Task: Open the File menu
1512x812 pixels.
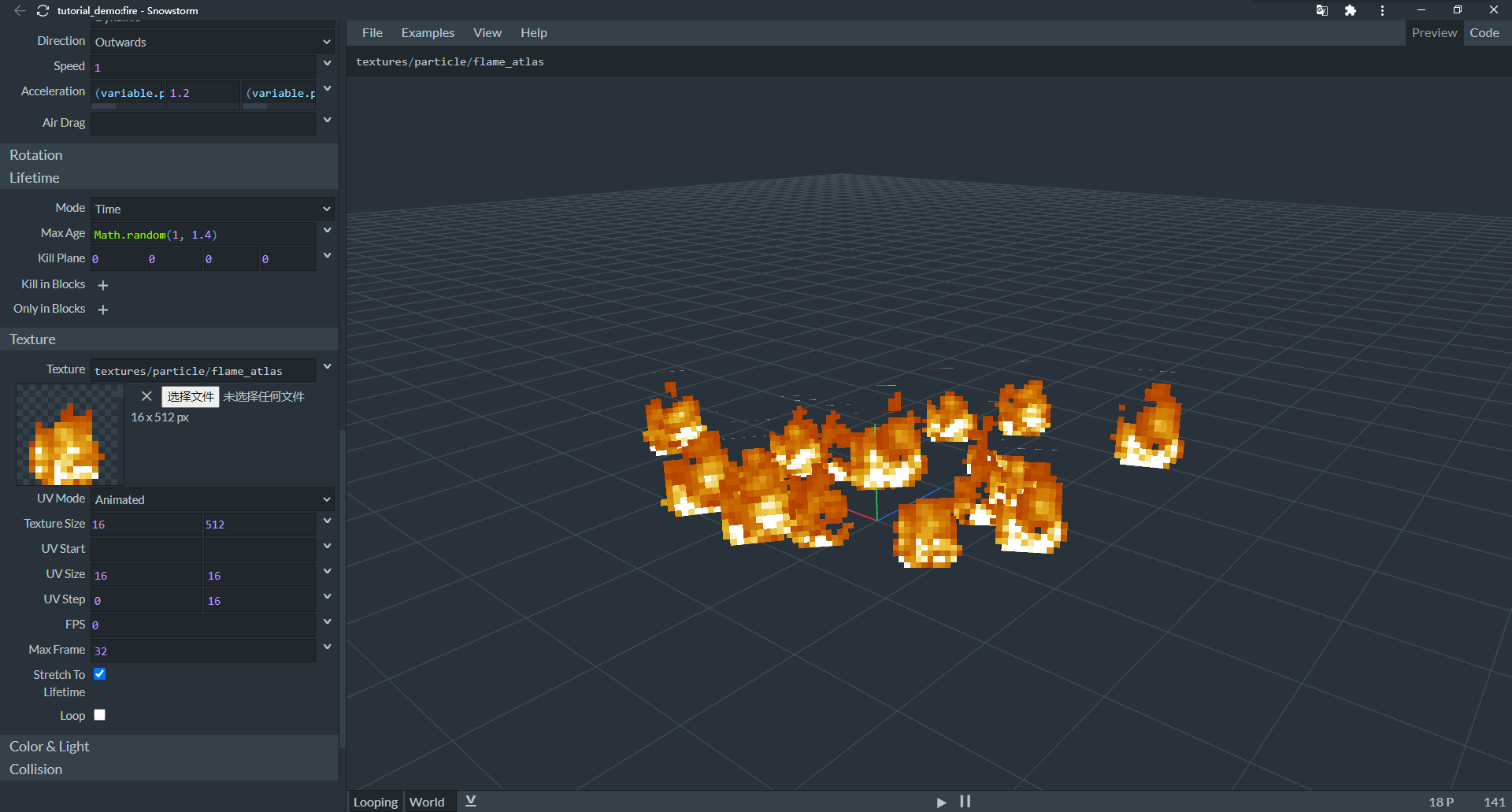Action: [372, 33]
